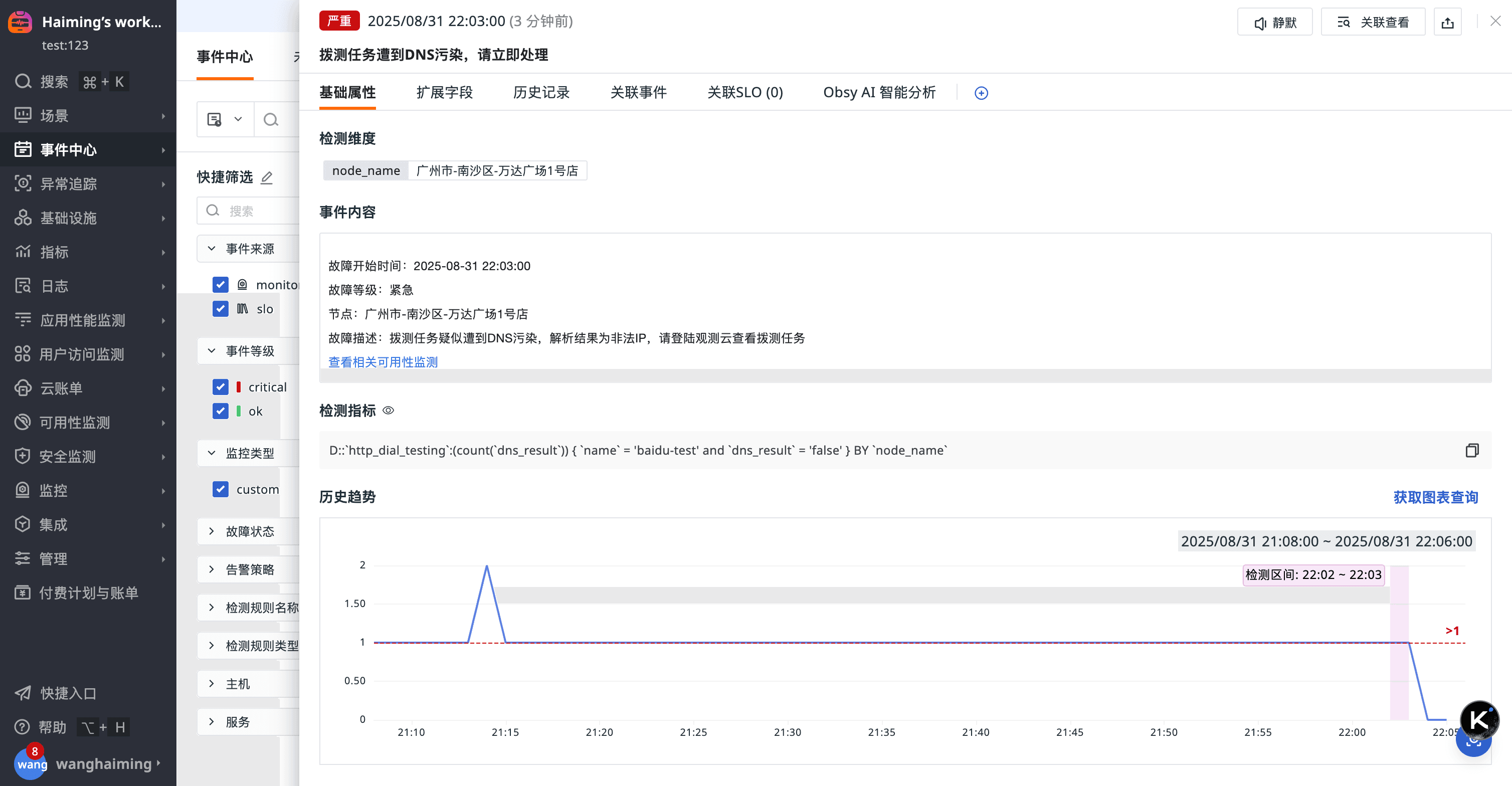
Task: Click the horizontal scrollbar under event content
Action: (x=904, y=375)
